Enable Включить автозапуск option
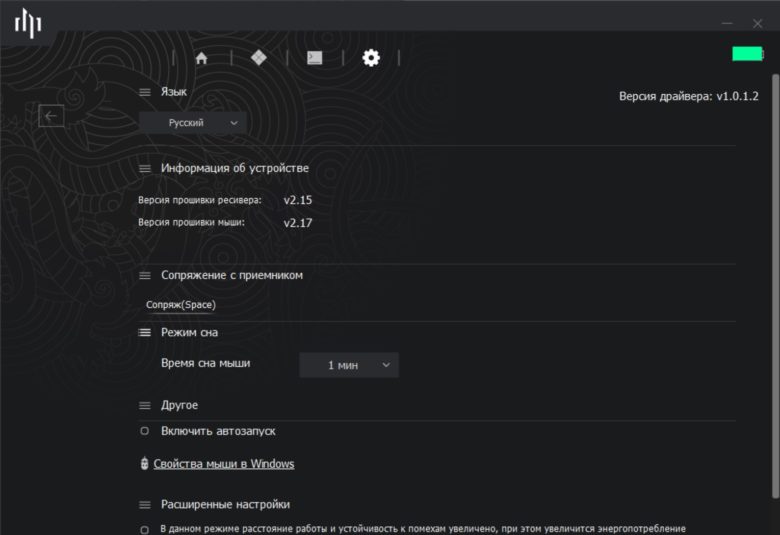Image resolution: width=780 pixels, height=535 pixels. pos(144,431)
